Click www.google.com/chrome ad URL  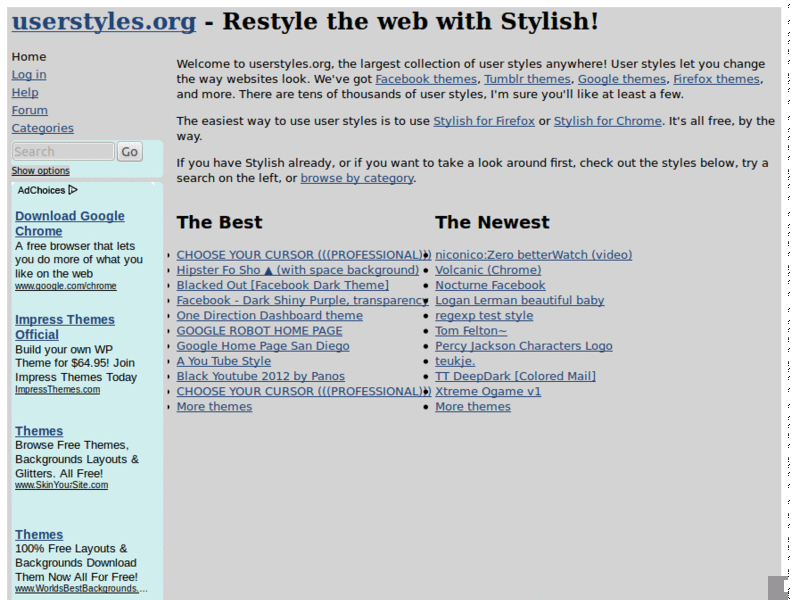[66, 286]
